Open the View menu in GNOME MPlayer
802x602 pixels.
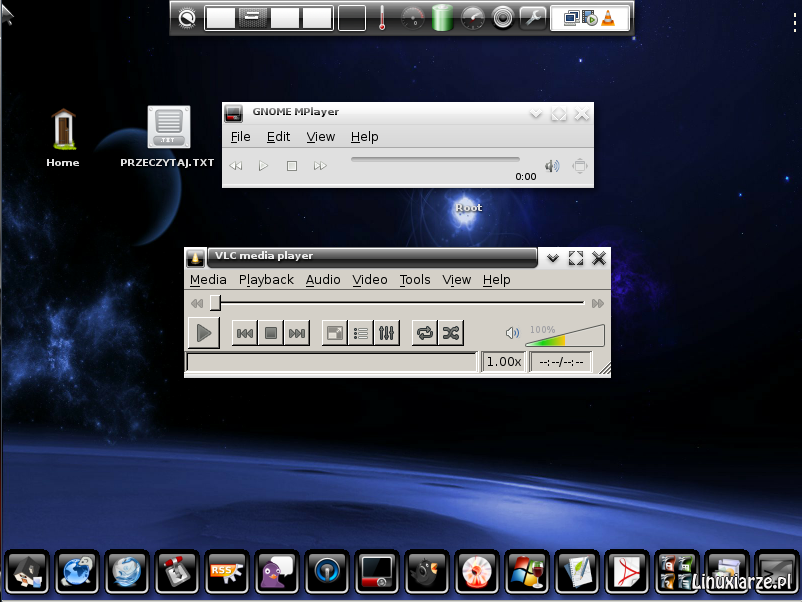click(x=320, y=137)
